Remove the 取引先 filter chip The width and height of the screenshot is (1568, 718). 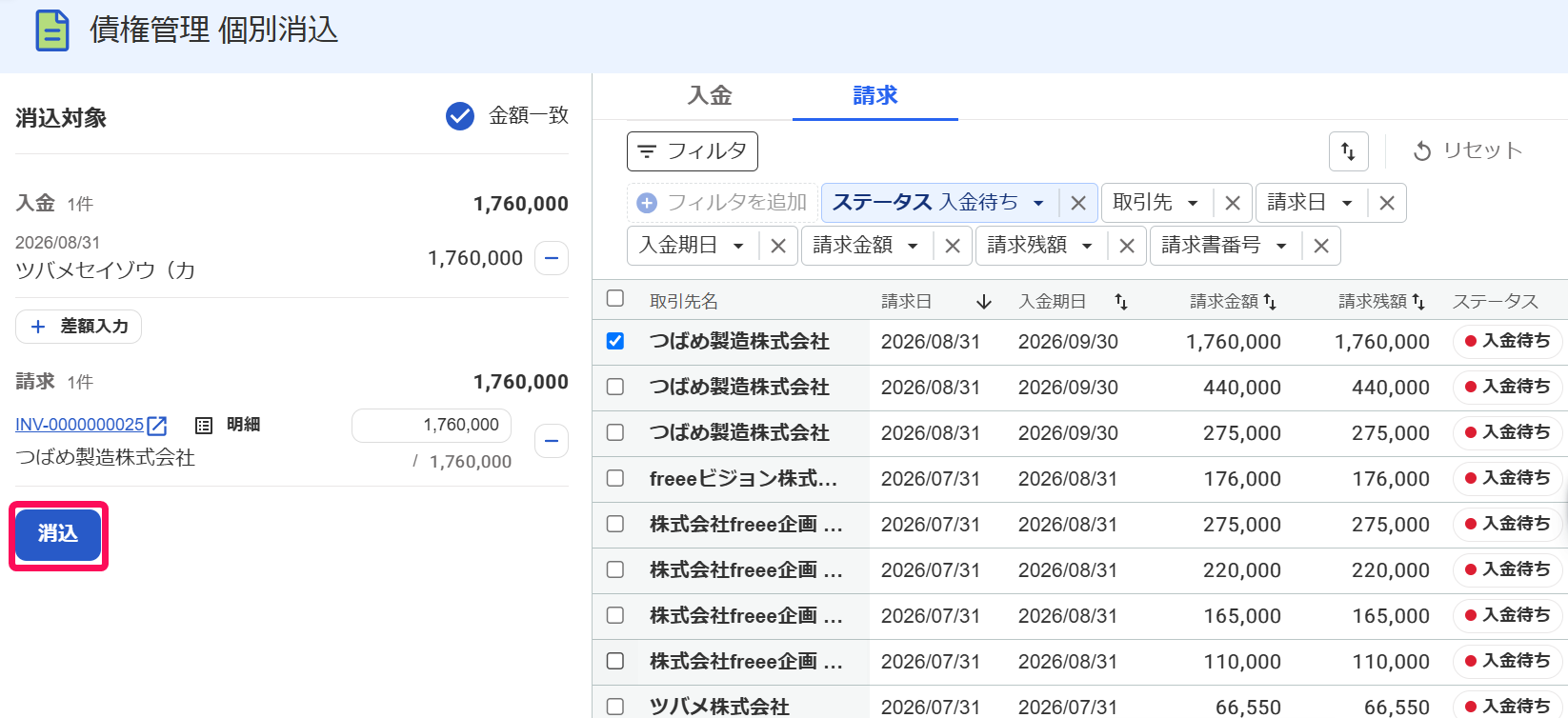pos(1233,203)
